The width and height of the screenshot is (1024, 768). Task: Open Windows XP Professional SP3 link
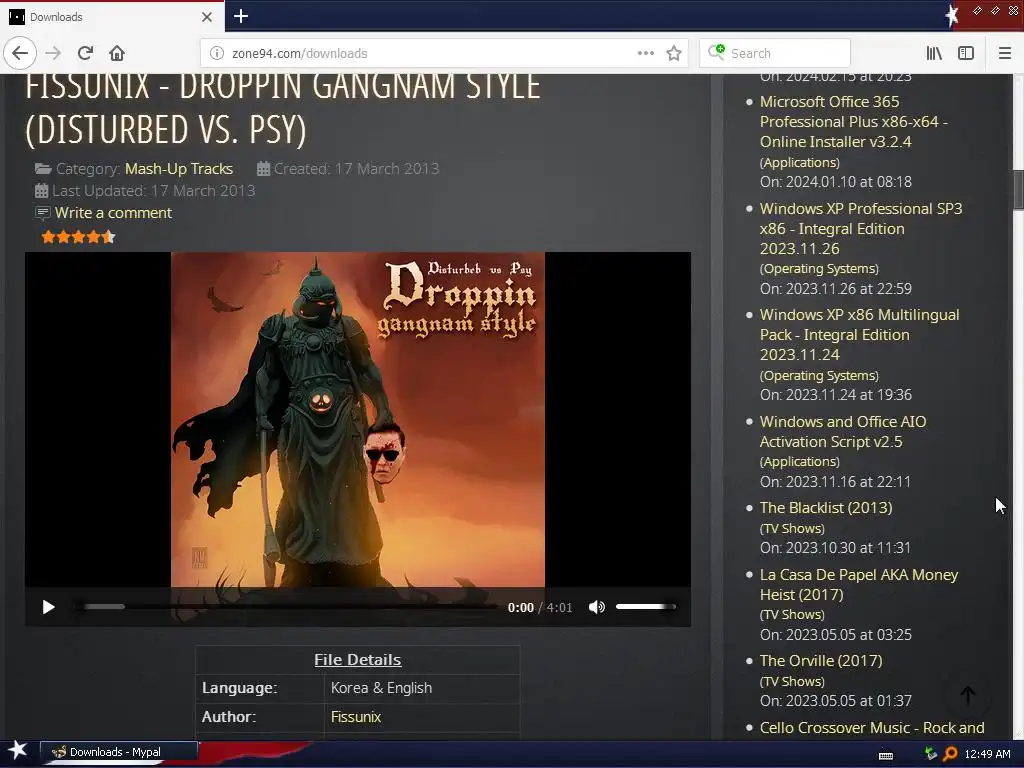coord(861,229)
